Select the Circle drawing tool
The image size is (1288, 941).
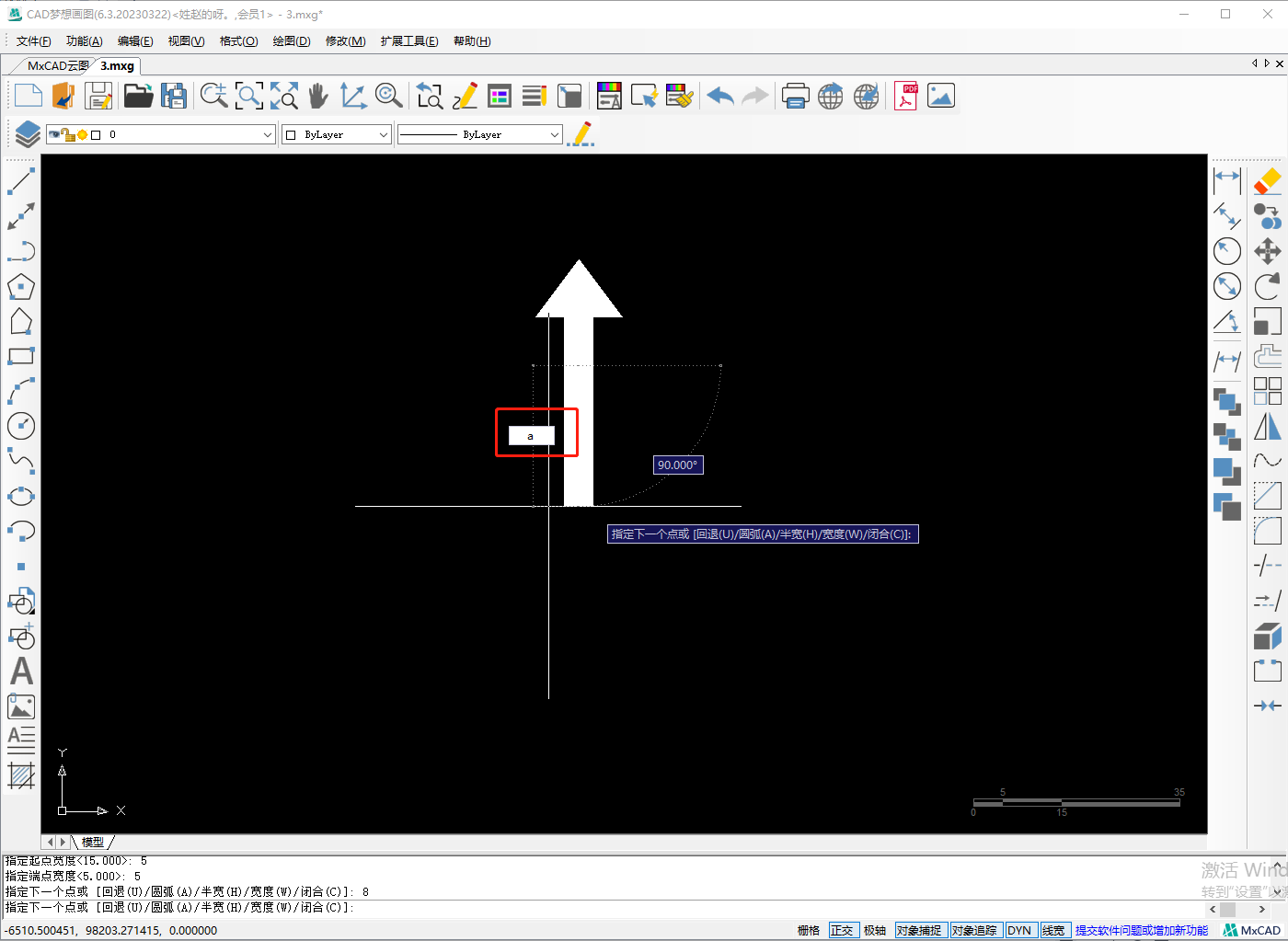point(21,426)
